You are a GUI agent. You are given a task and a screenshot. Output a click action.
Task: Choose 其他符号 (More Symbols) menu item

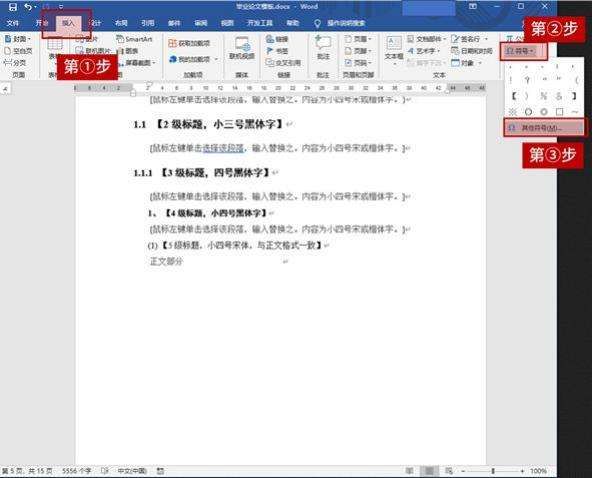[x=544, y=128]
